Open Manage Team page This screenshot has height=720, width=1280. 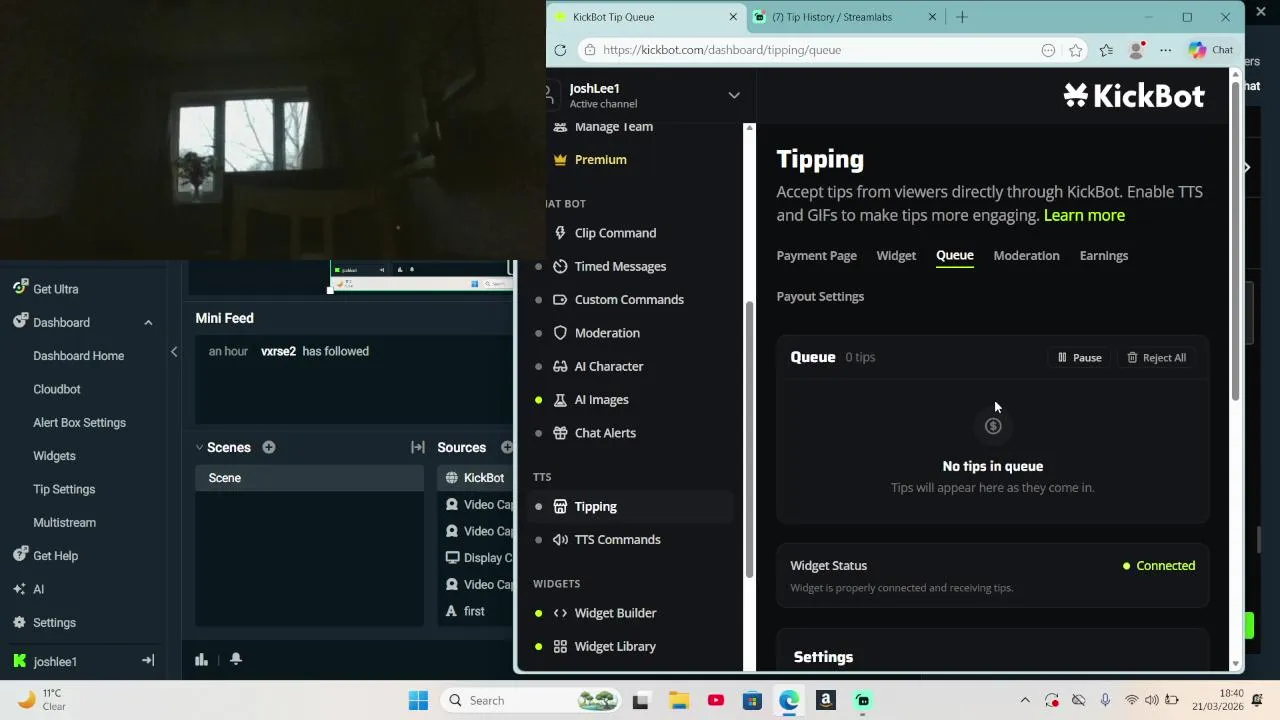pos(613,127)
